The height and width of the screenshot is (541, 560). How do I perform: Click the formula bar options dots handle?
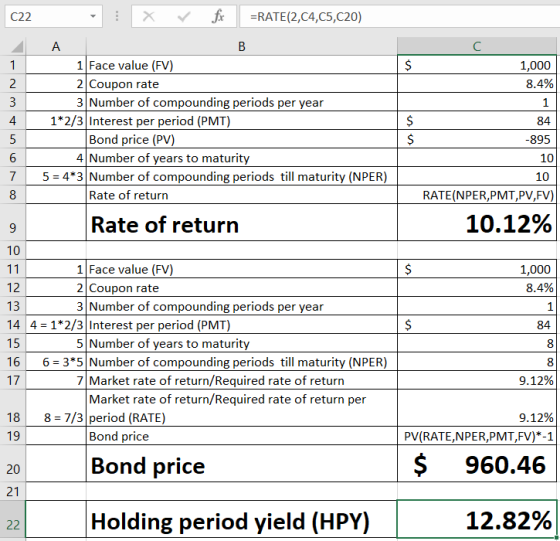pos(117,16)
